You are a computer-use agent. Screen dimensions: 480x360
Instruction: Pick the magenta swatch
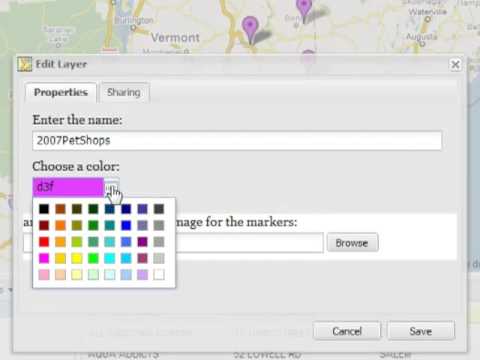(x=44, y=258)
